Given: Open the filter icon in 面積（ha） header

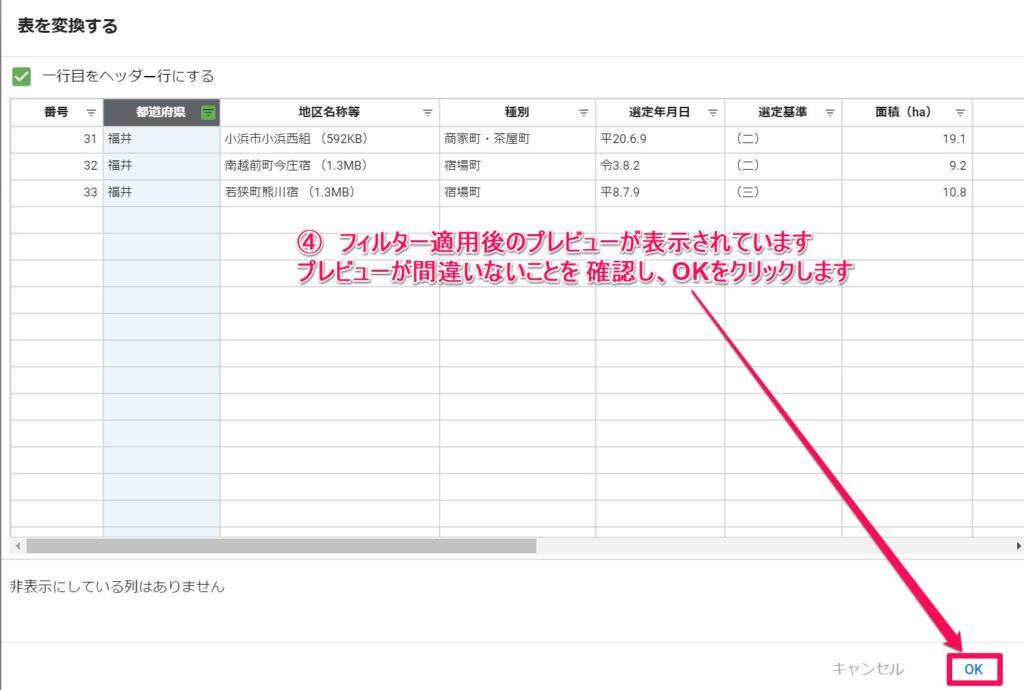Looking at the screenshot, I should tap(960, 113).
